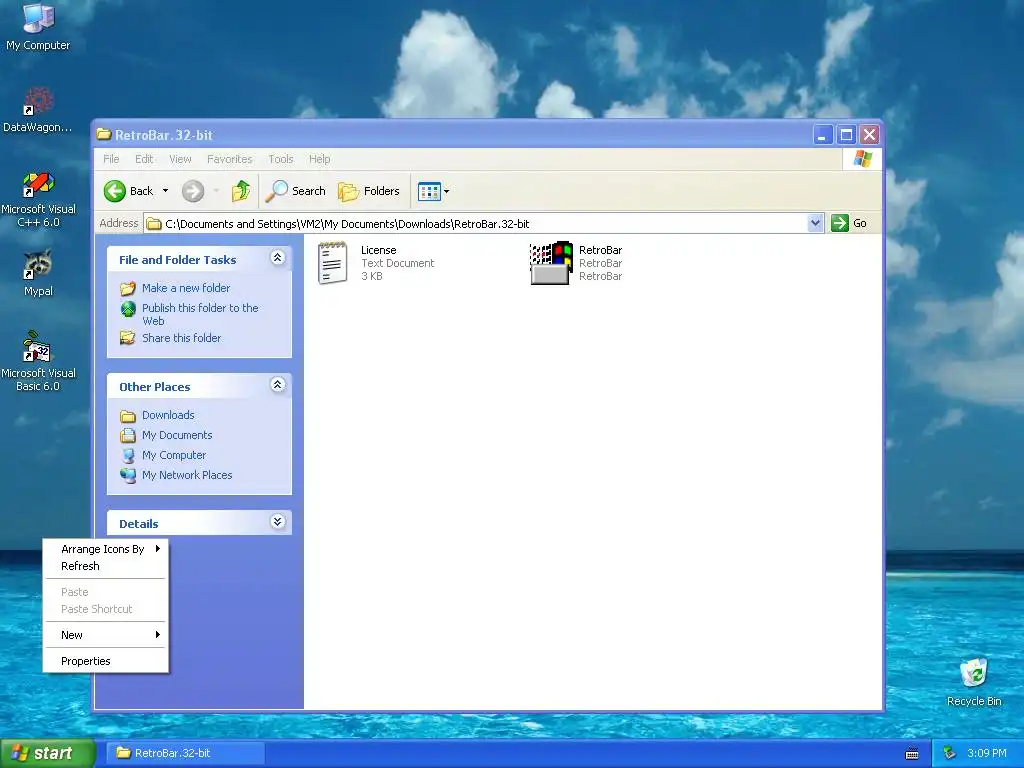Viewport: 1024px width, 768px height.
Task: Collapse the File and Folder Tasks panel
Action: tap(277, 258)
